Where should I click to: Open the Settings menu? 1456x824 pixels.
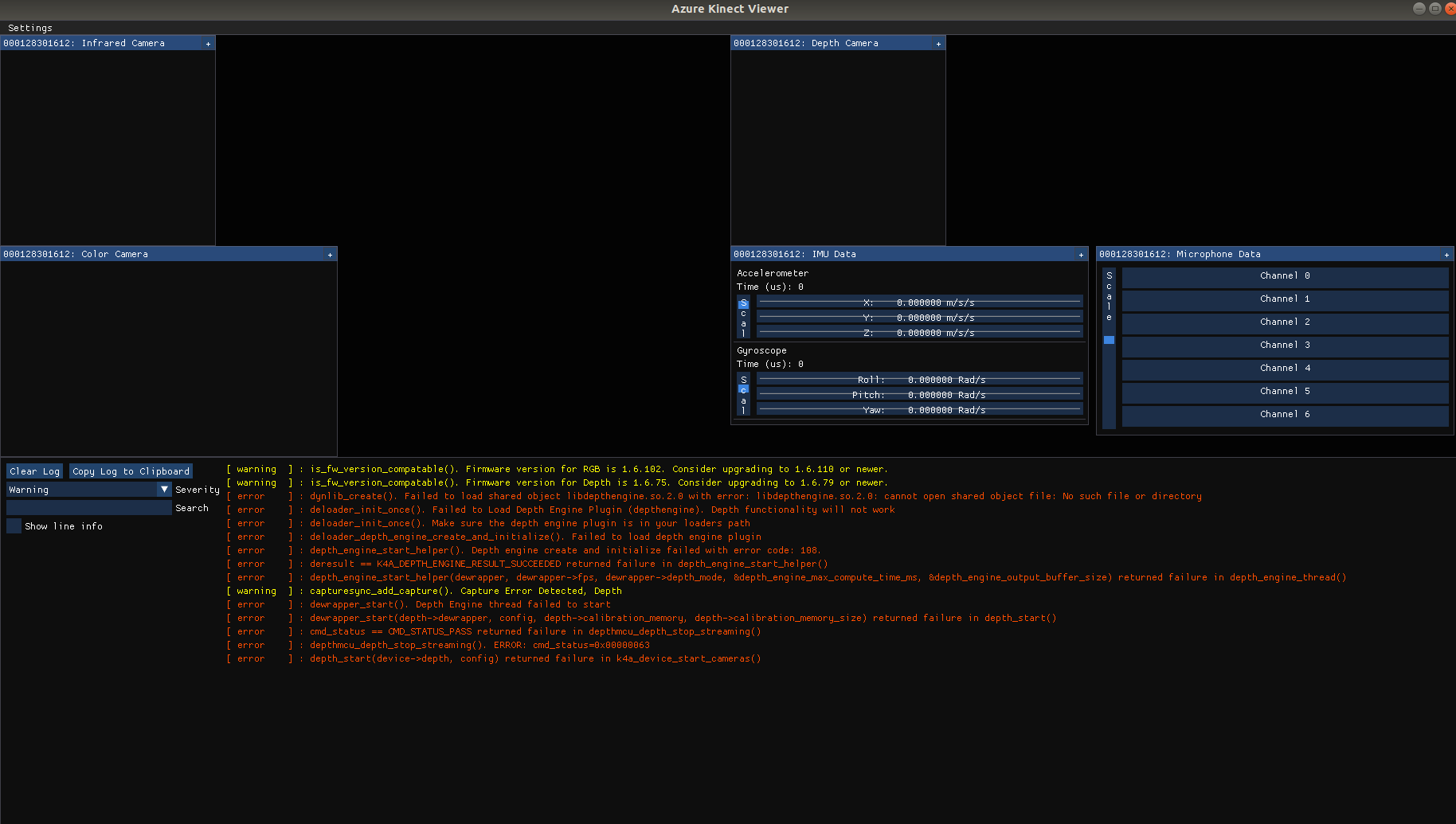(x=29, y=27)
